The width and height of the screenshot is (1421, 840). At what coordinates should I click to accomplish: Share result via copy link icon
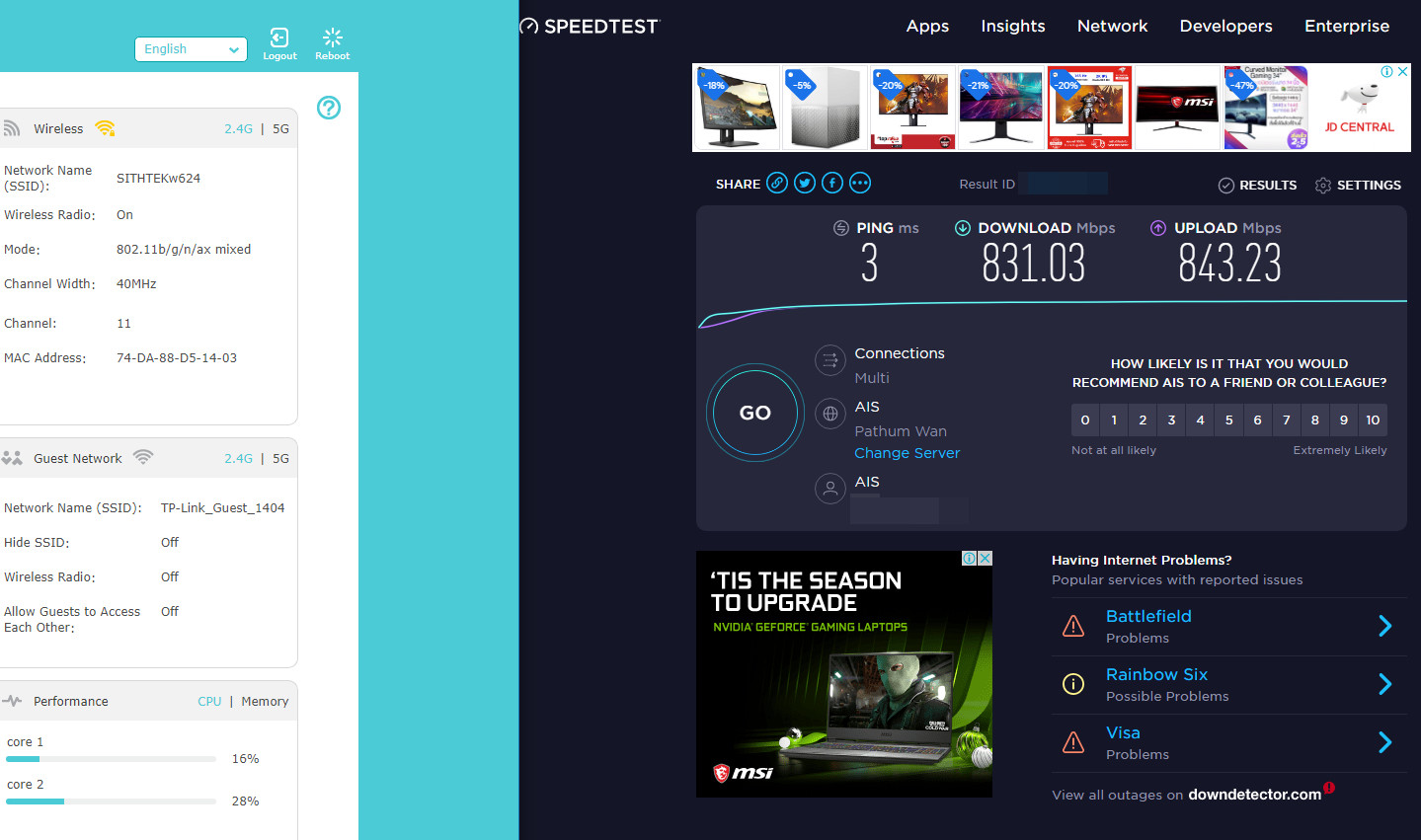pos(777,183)
